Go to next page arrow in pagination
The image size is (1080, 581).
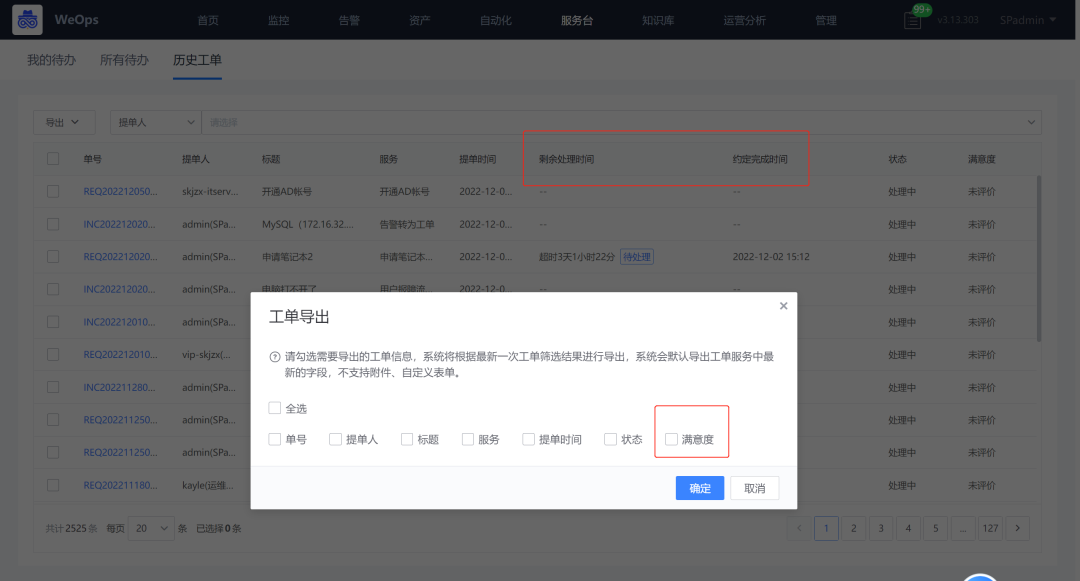(x=1017, y=528)
